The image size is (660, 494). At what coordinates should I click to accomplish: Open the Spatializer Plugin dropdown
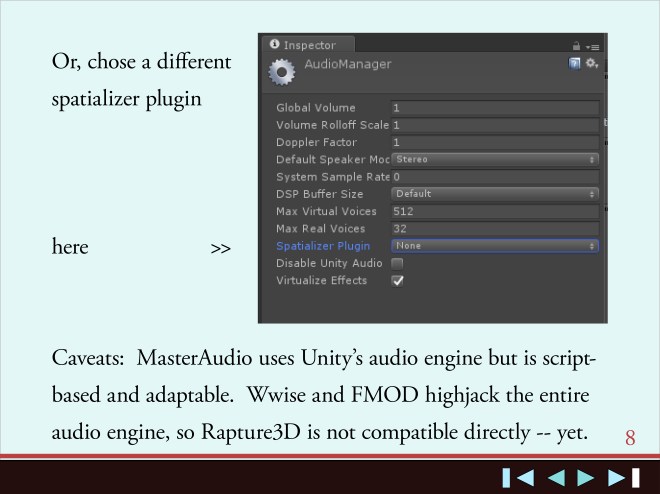coord(495,246)
